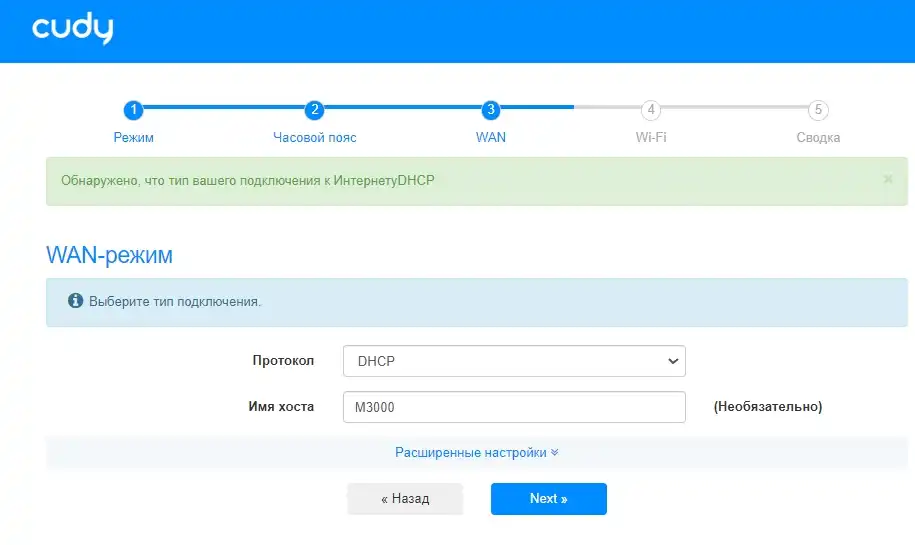Screen dimensions: 915x545
Task: Jump to step 5 circle
Action: coord(818,110)
